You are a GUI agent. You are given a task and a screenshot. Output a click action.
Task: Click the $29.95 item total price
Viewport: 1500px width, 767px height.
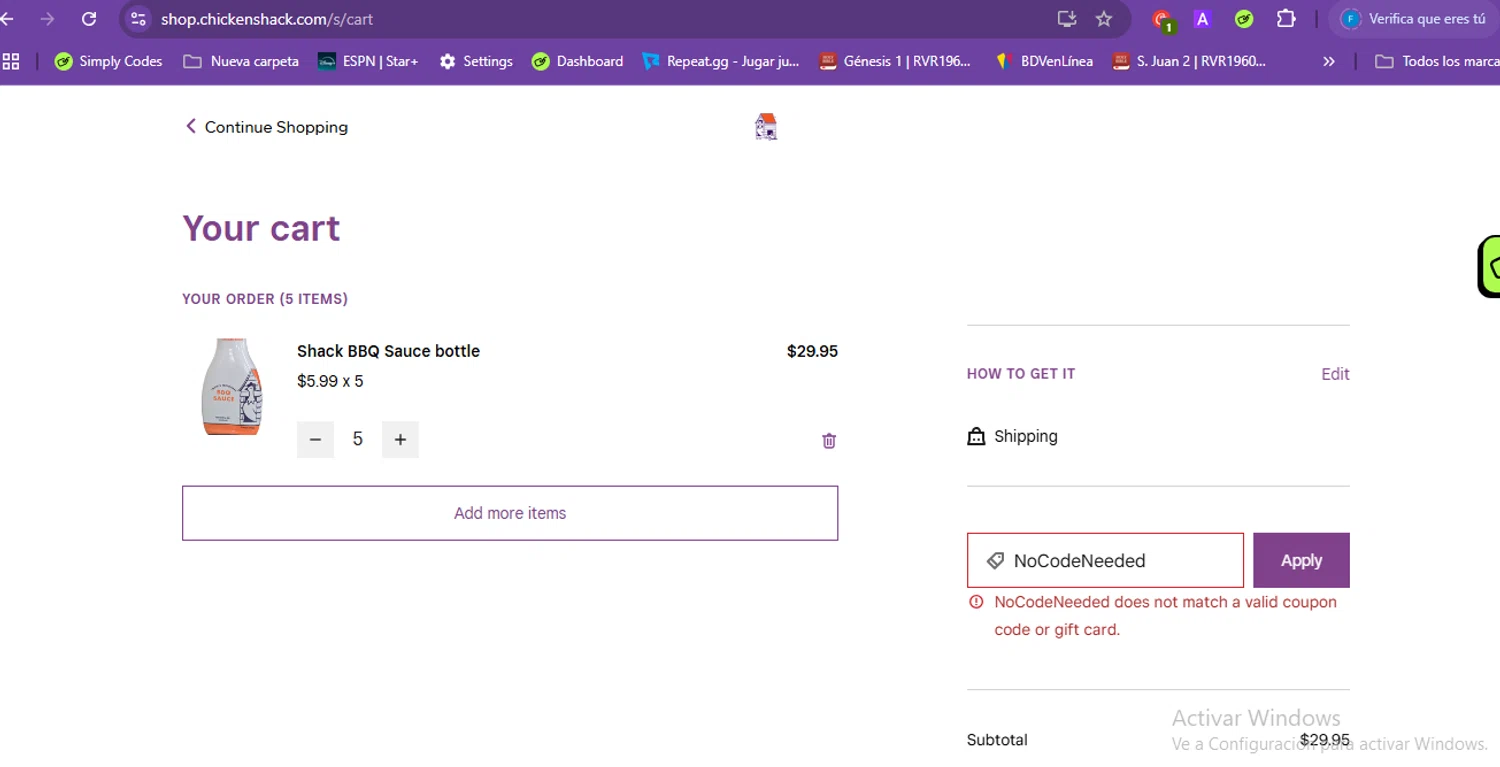point(812,351)
